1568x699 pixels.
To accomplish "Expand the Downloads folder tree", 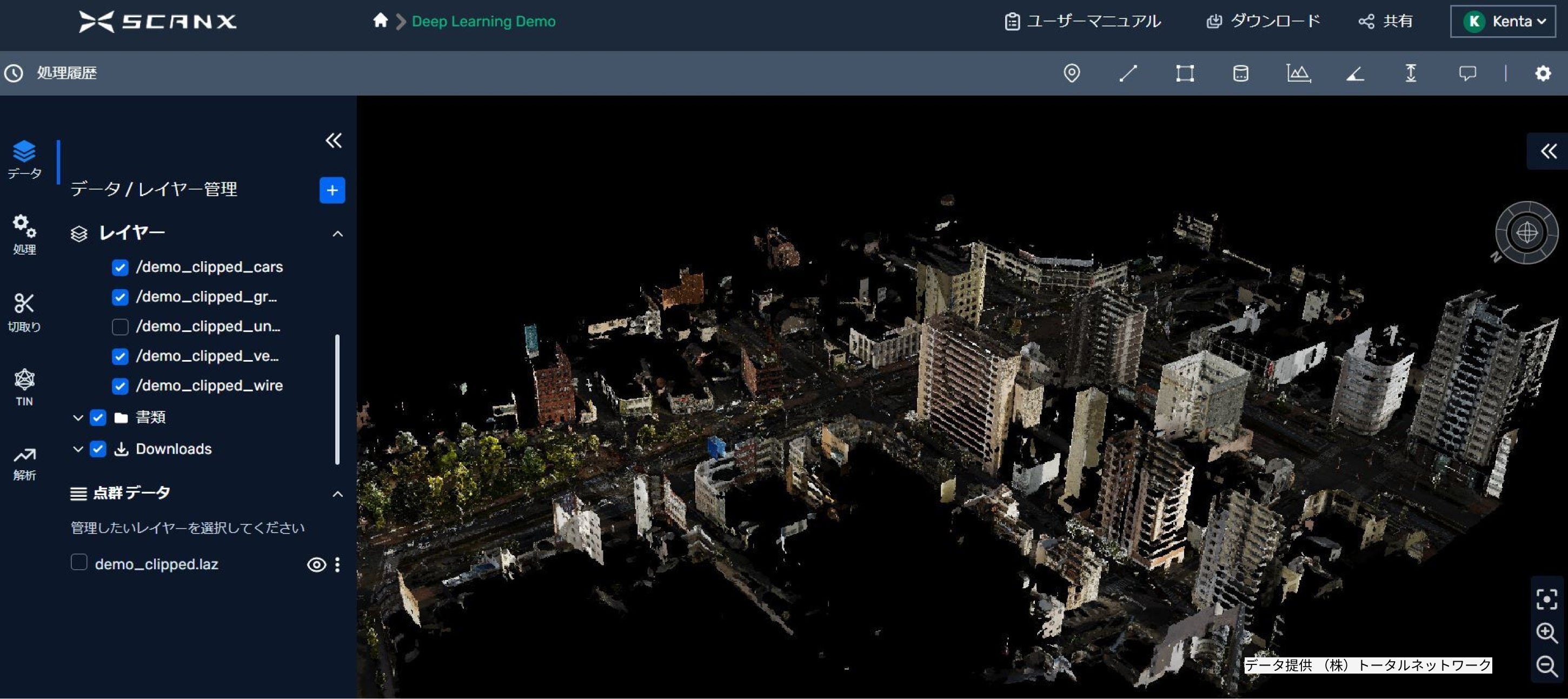I will tap(78, 449).
